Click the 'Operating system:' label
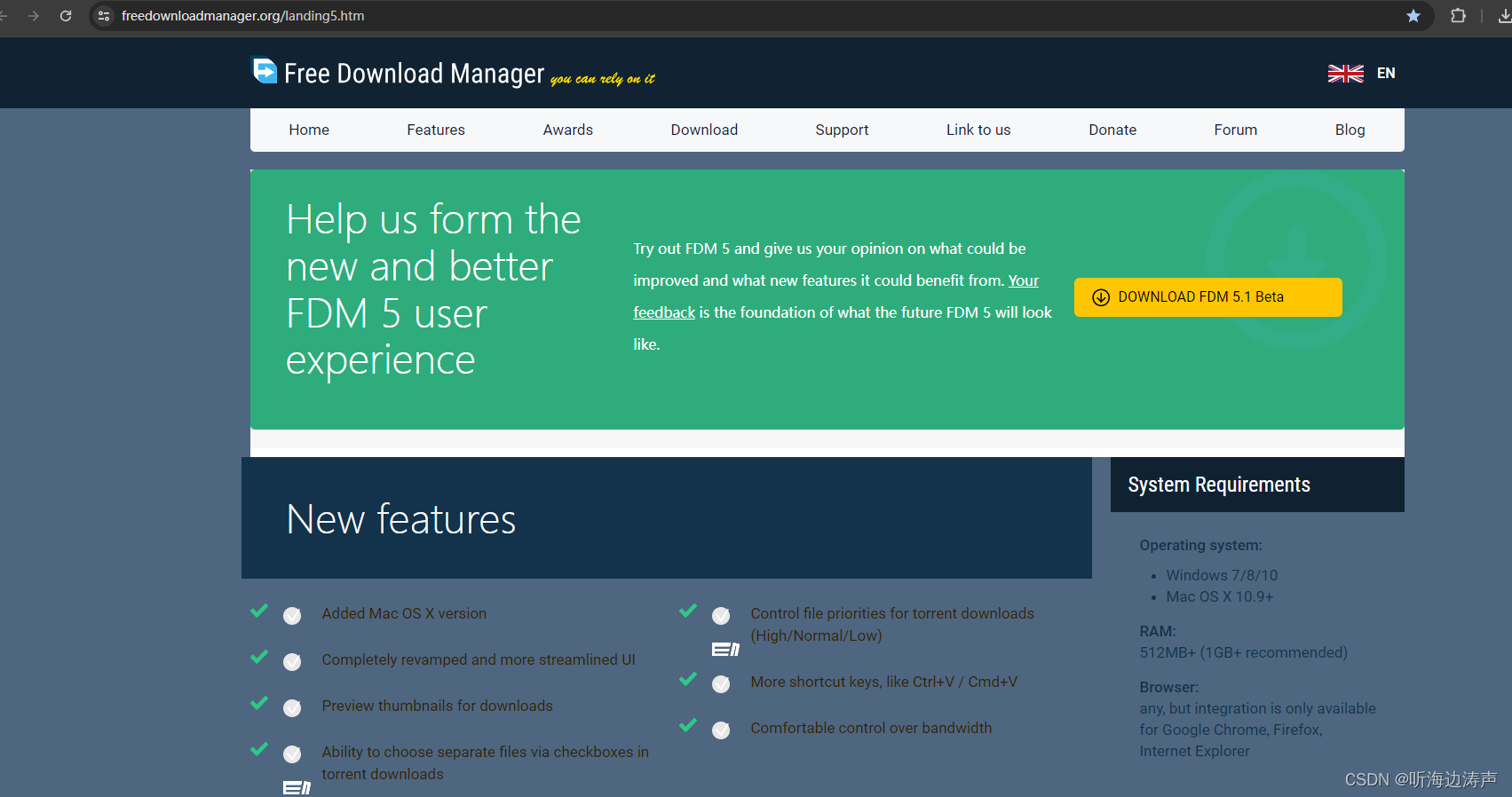1512x797 pixels. pos(1200,545)
